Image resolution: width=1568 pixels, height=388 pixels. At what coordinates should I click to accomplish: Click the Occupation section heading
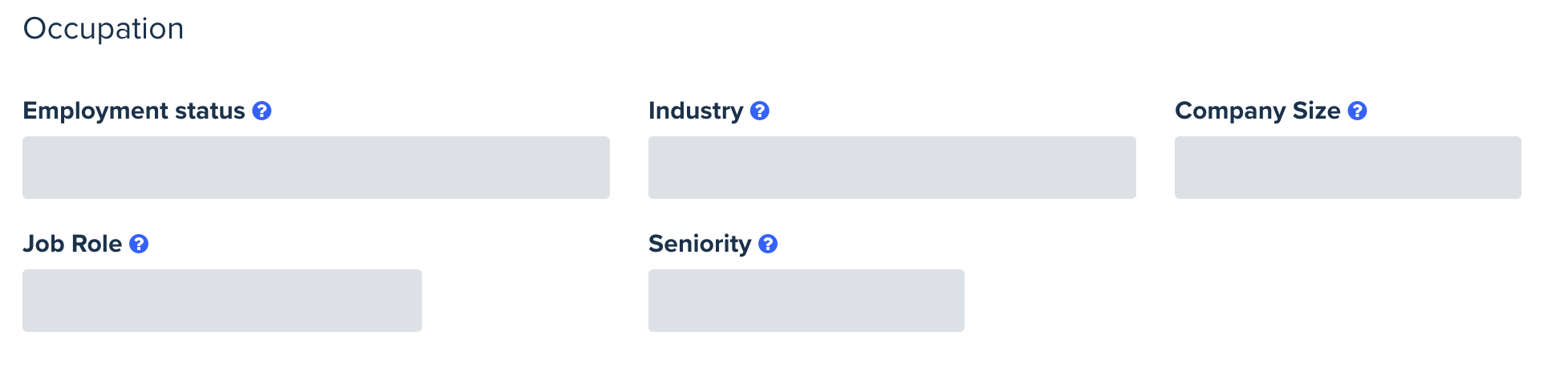coord(104,29)
